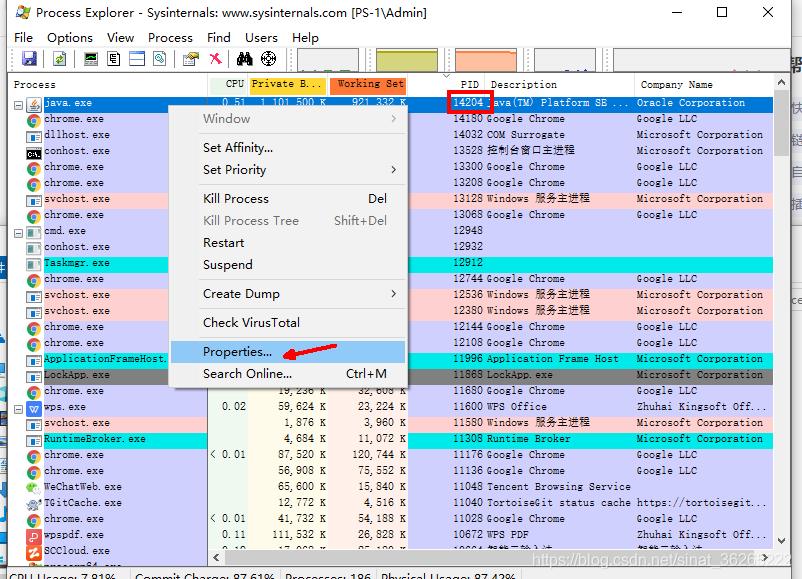Open the File menu
Screen dimensions: 802x579
pos(24,38)
